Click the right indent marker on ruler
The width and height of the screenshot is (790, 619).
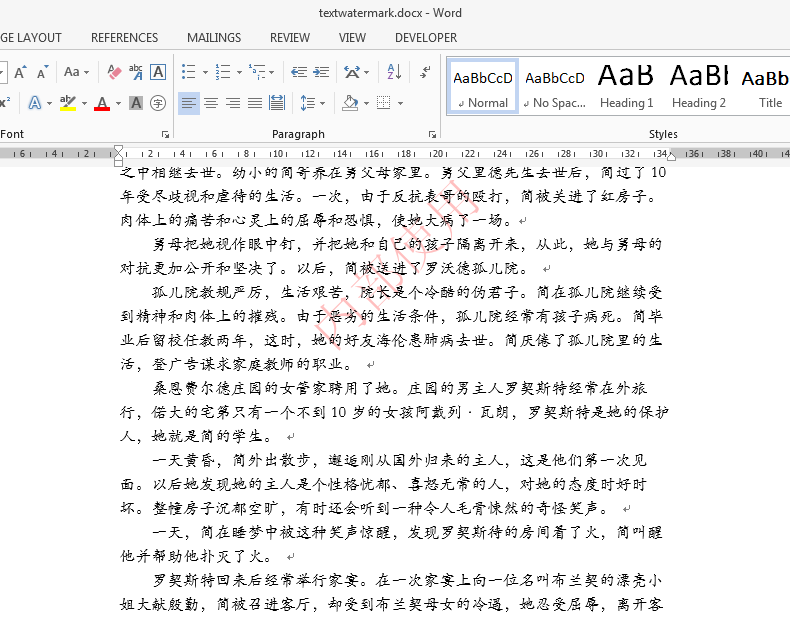coord(672,157)
